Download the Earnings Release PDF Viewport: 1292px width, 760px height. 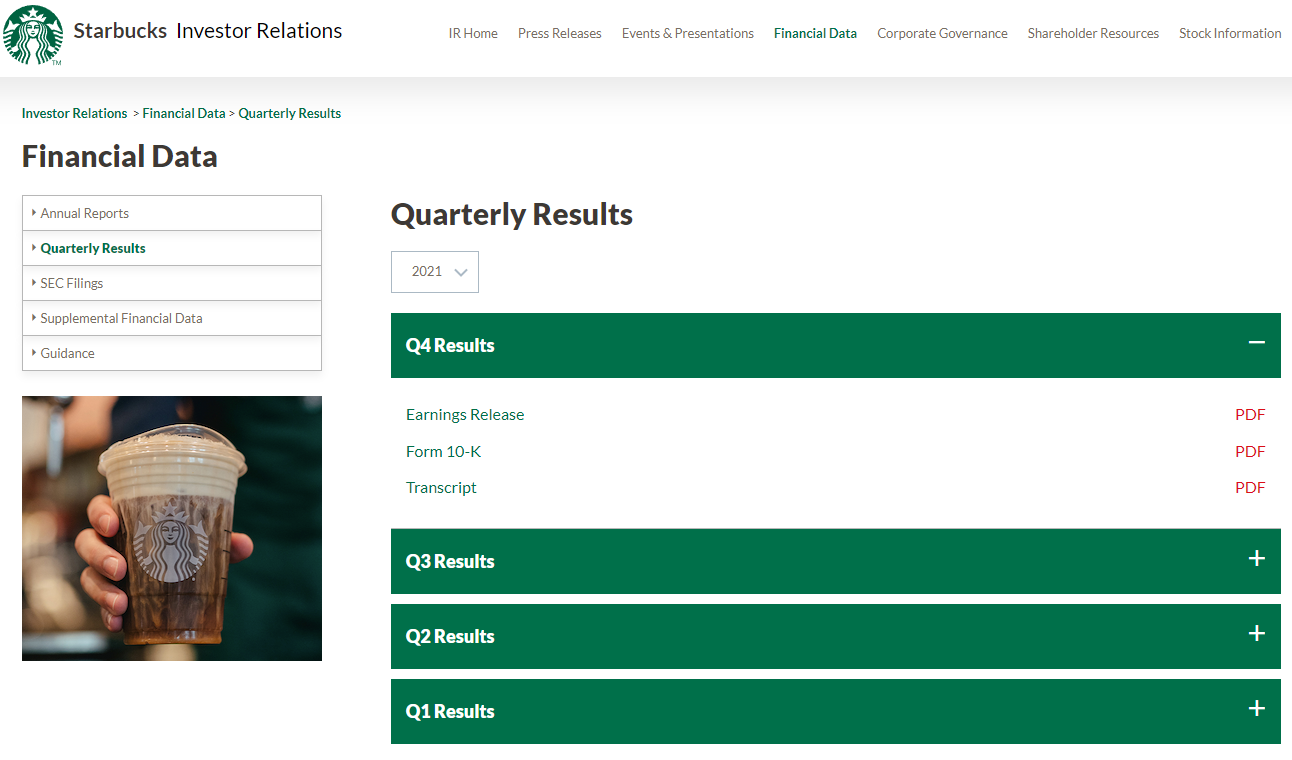(x=1250, y=414)
